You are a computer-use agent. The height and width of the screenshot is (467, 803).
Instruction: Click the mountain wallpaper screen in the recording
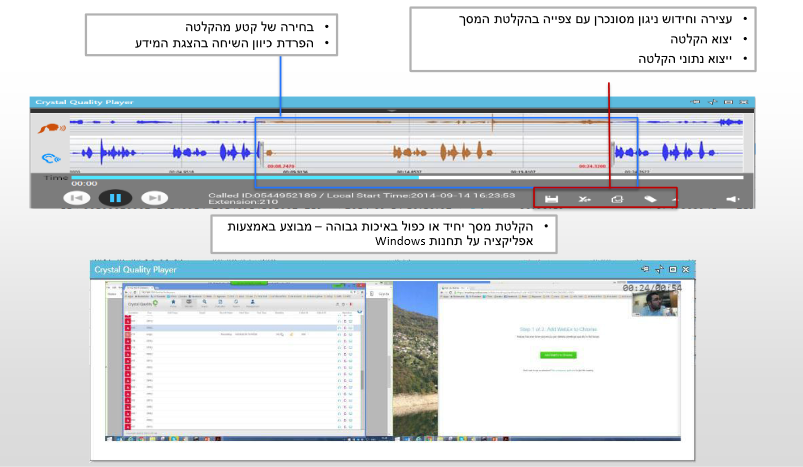pos(415,358)
